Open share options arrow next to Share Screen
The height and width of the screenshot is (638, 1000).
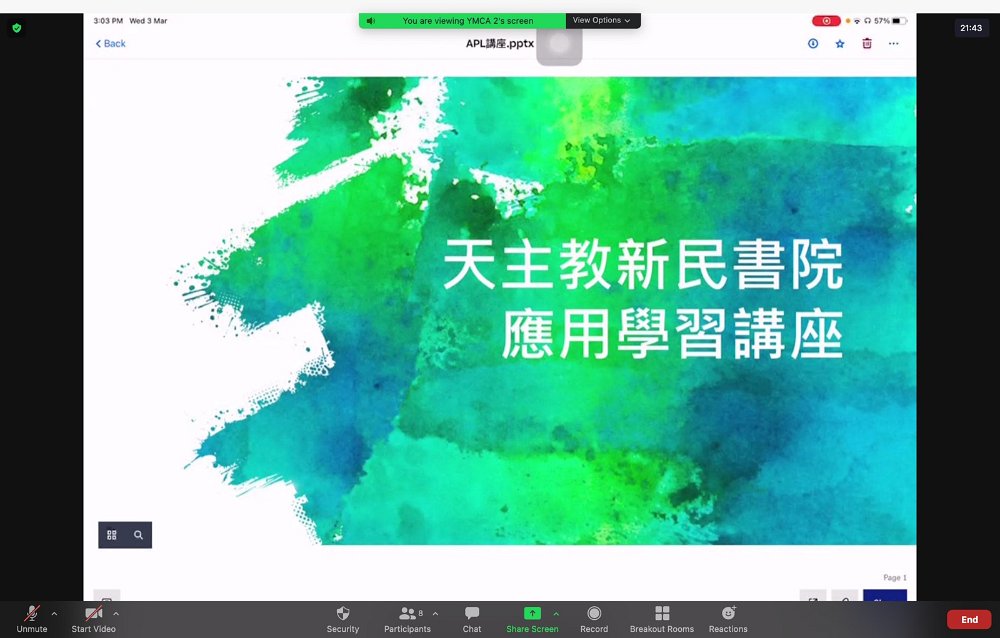pyautogui.click(x=556, y=614)
